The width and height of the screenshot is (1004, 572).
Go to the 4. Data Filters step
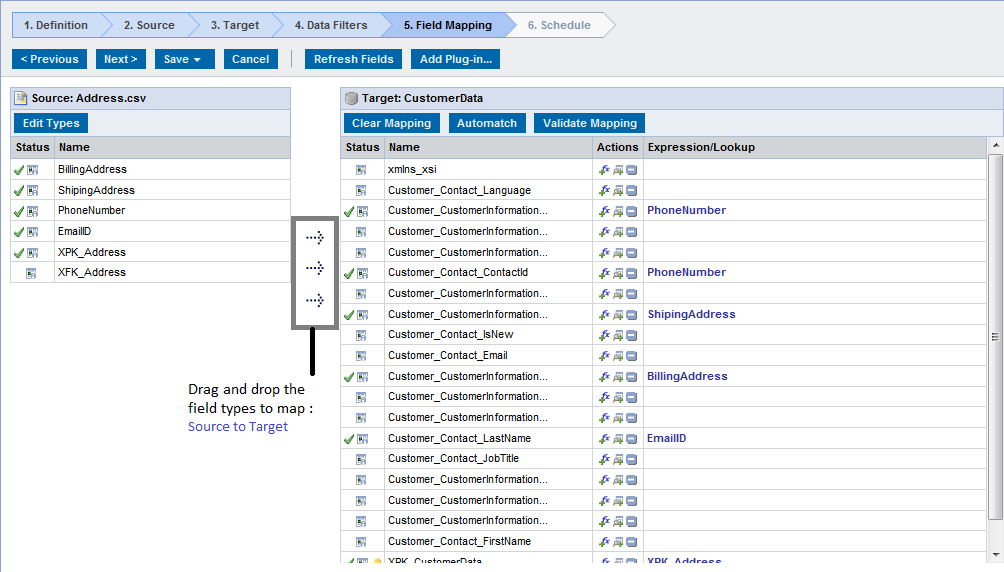pos(331,25)
